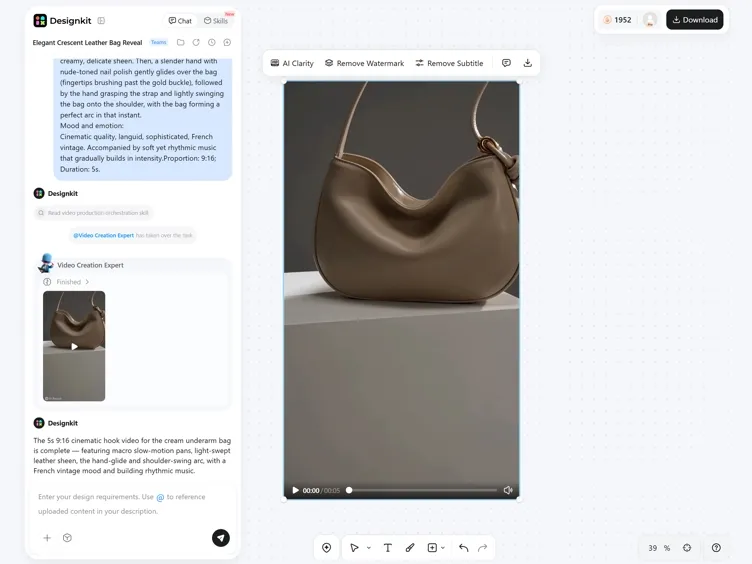The image size is (752, 564).
Task: Collapse the sidebar panel icon next to Designkit
Action: [101, 21]
